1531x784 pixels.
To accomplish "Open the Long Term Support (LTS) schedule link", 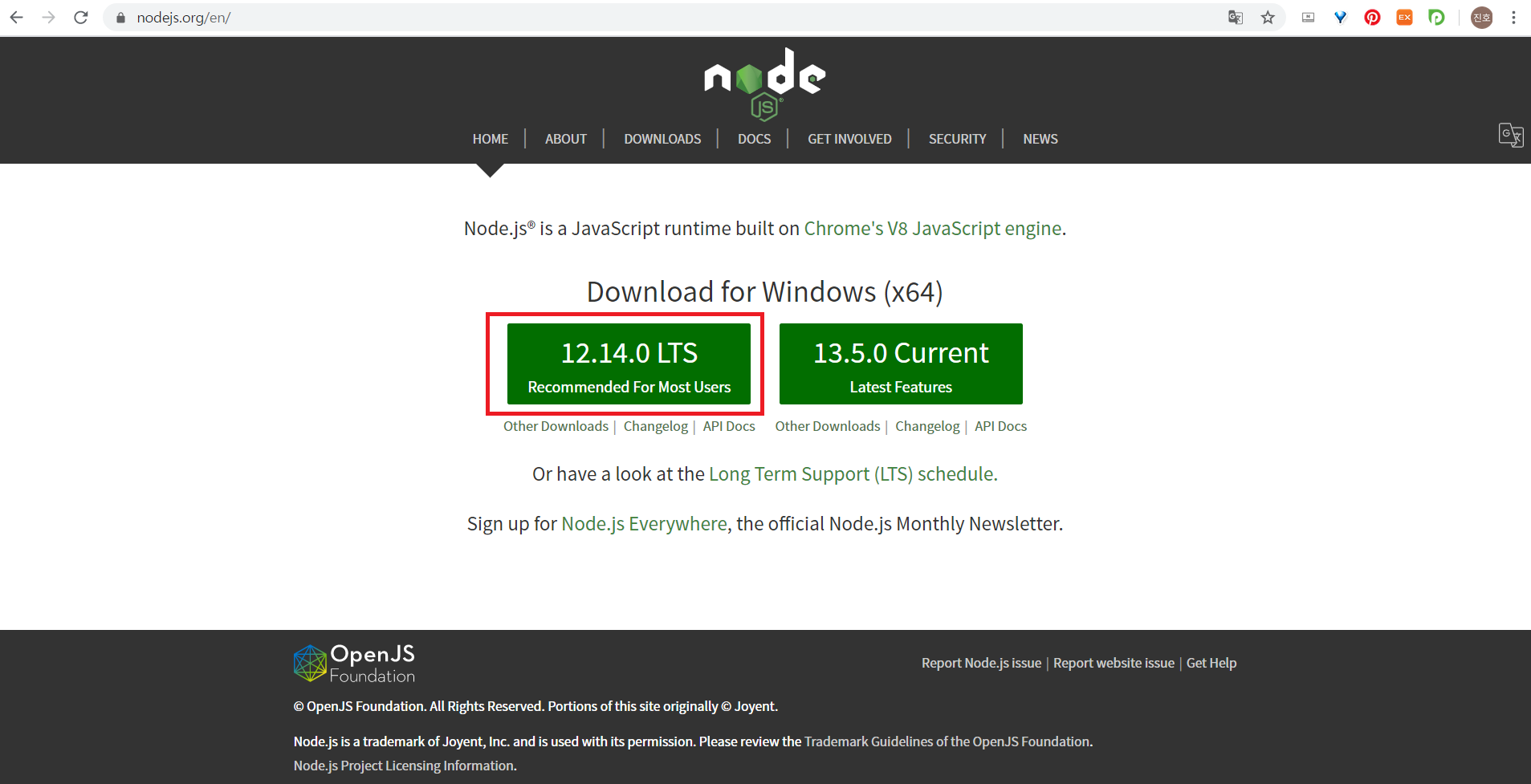I will click(853, 474).
